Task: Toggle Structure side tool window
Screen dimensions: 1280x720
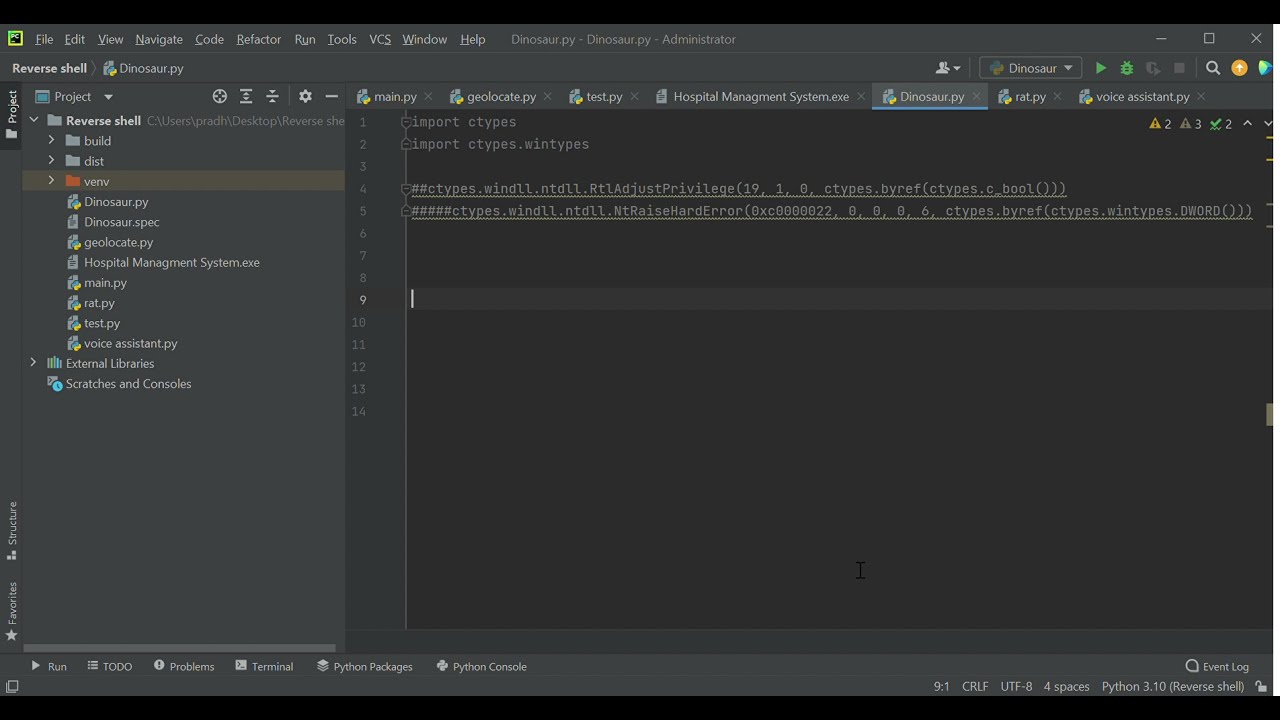Action: [x=12, y=531]
